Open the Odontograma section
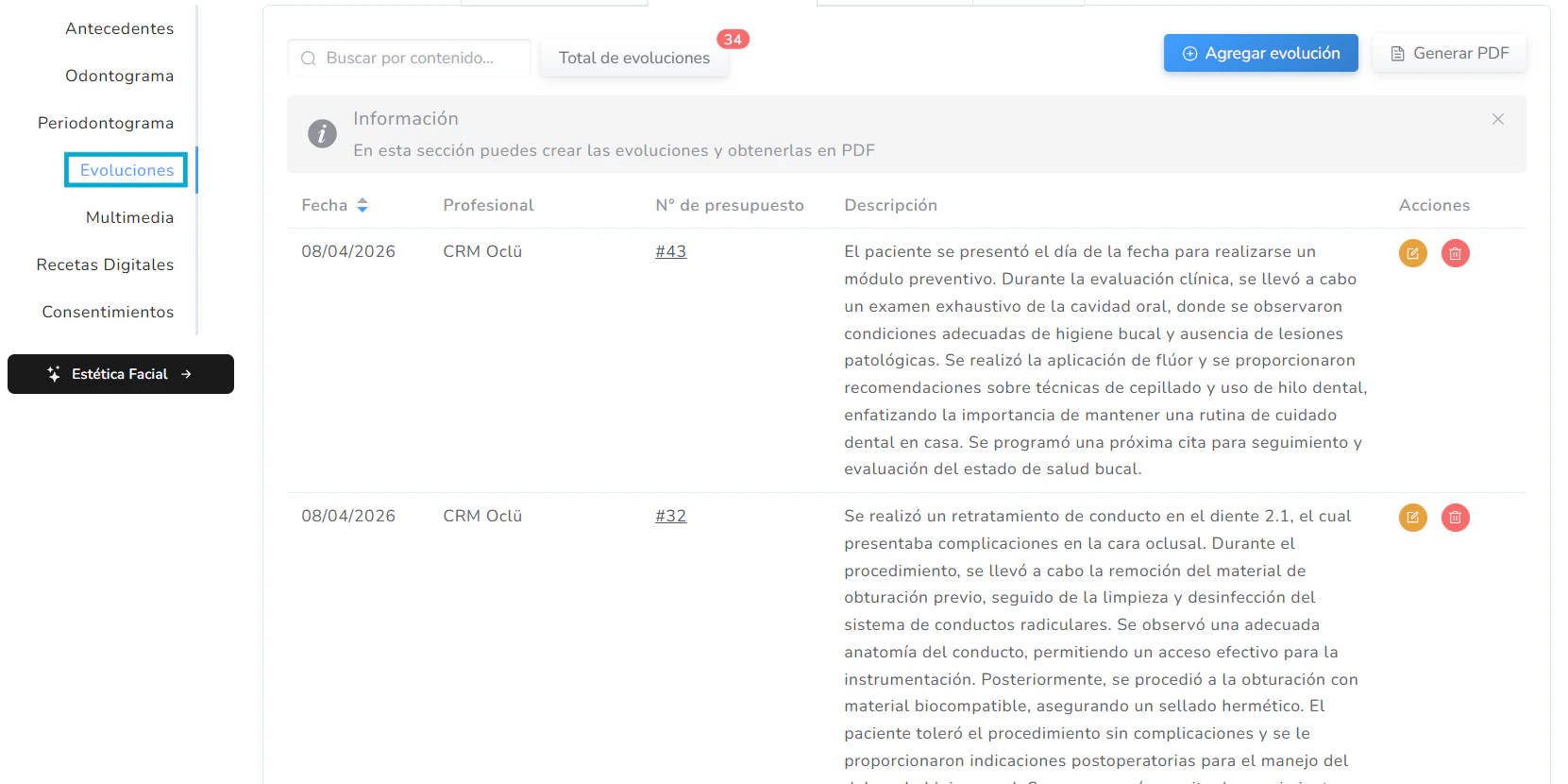 (x=120, y=76)
